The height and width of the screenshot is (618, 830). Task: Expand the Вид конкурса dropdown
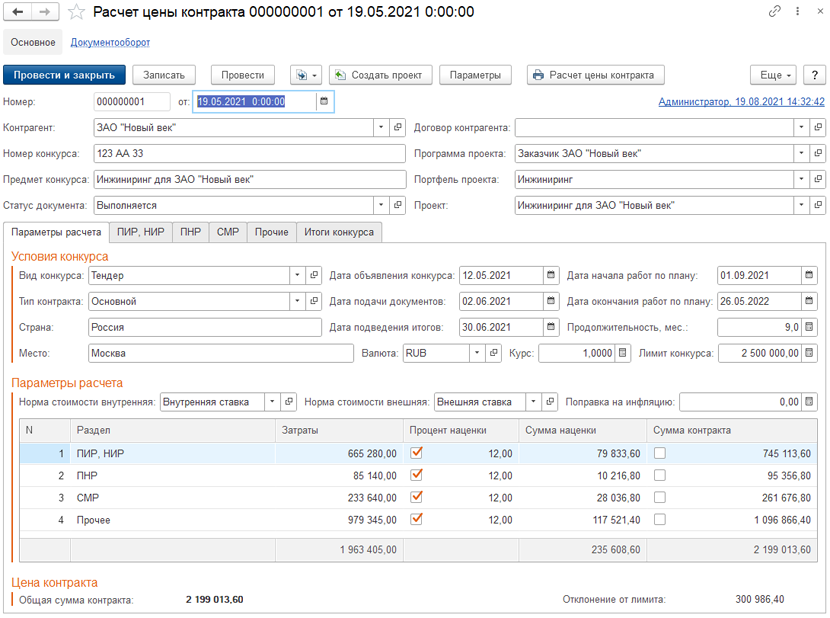point(297,275)
